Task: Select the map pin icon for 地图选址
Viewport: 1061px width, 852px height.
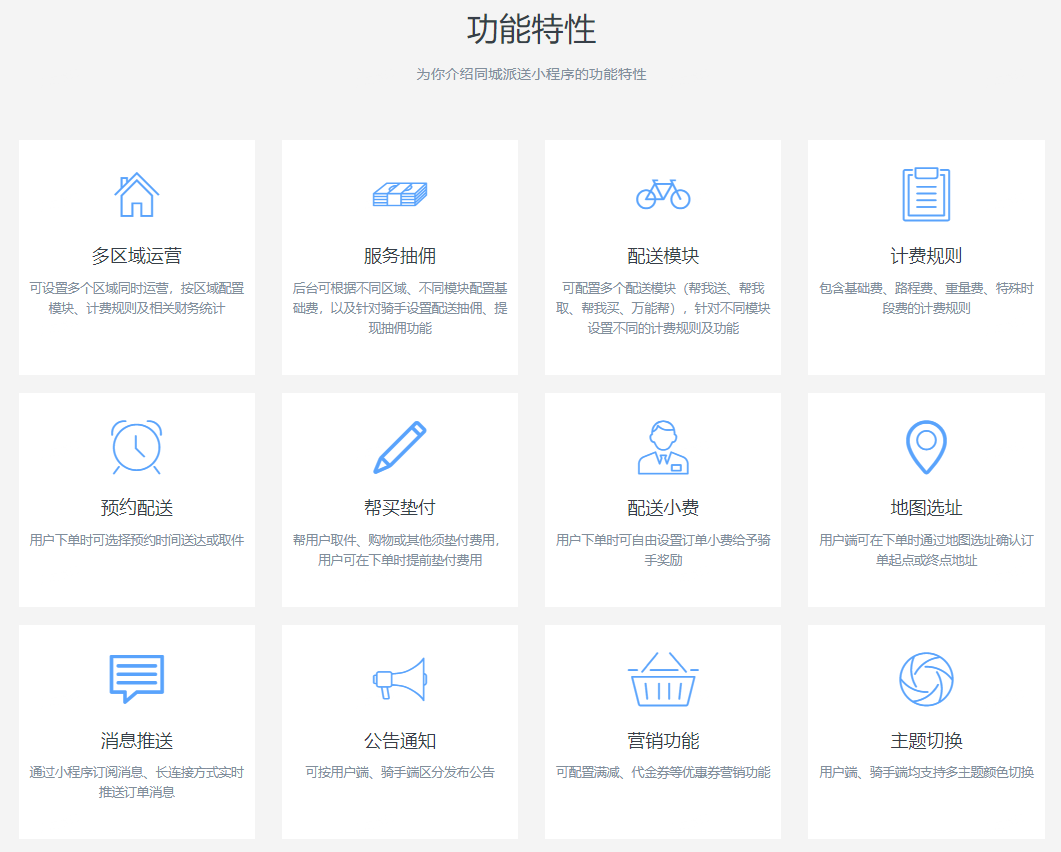Action: (x=926, y=447)
